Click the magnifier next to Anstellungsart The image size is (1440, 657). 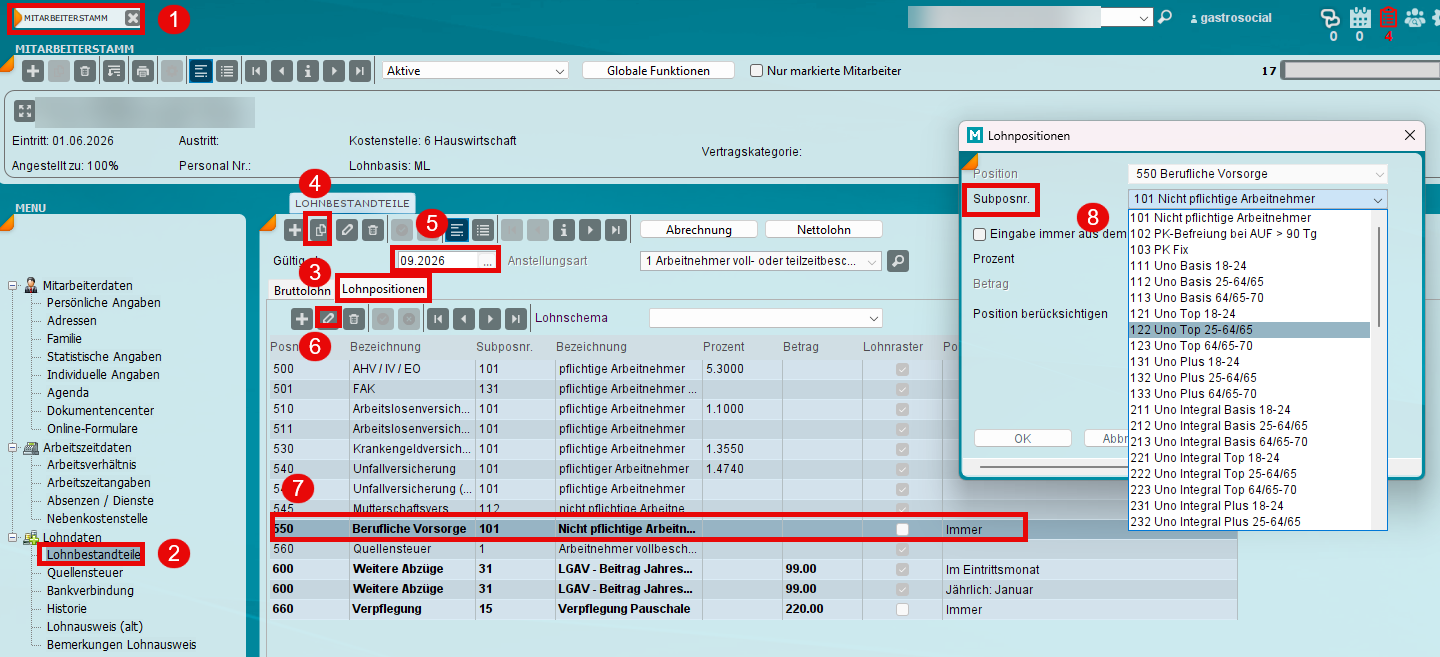pos(898,261)
